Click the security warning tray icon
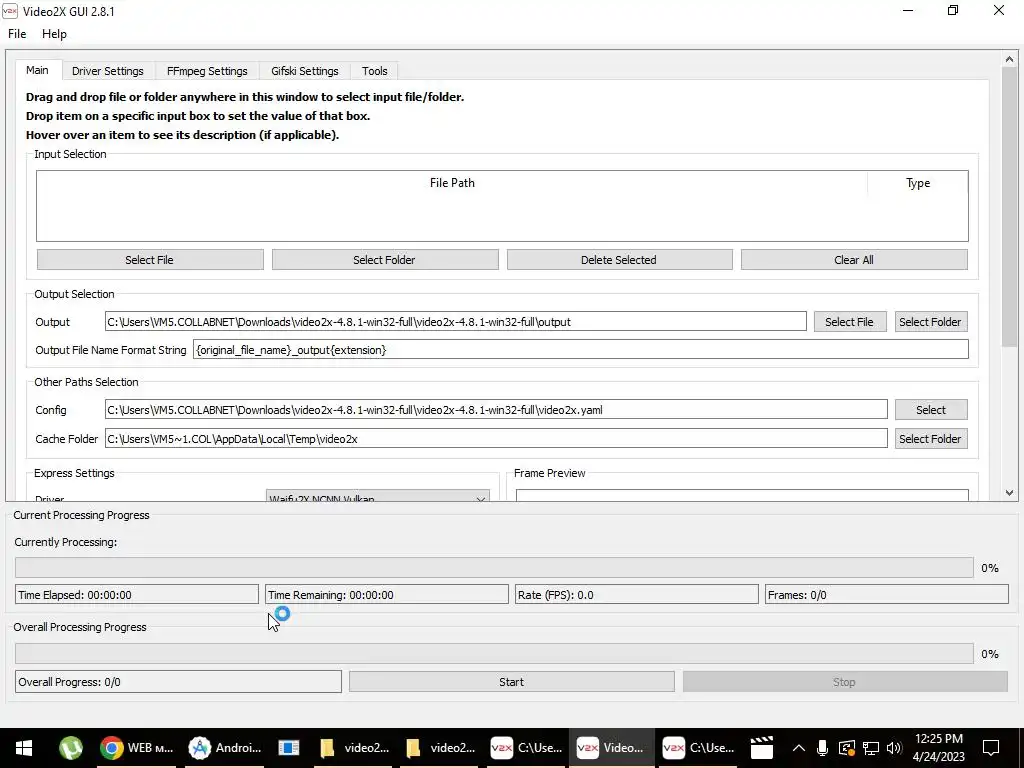This screenshot has height=768, width=1024. pos(846,748)
